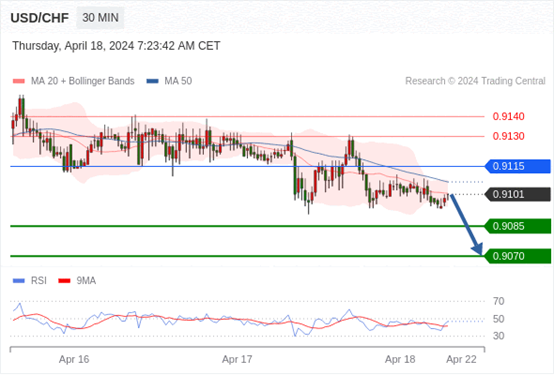Click the Apr 17 date axis label
The height and width of the screenshot is (375, 554).
pyautogui.click(x=237, y=359)
